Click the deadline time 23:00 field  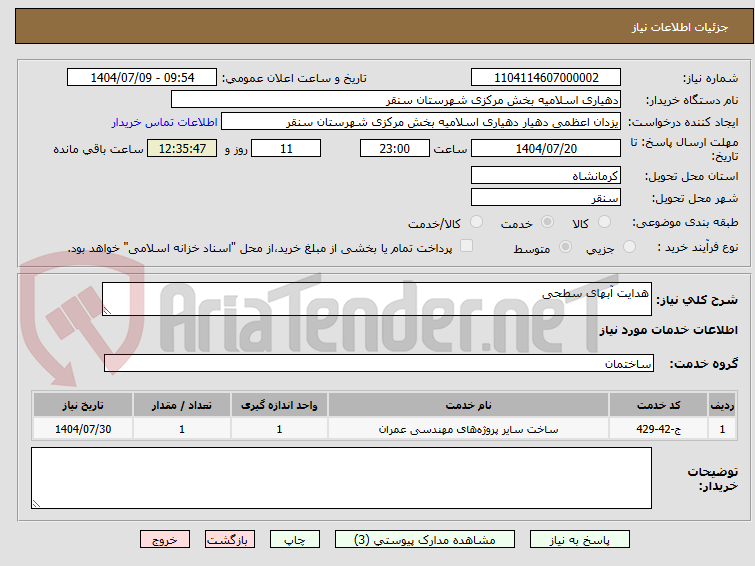tap(395, 148)
